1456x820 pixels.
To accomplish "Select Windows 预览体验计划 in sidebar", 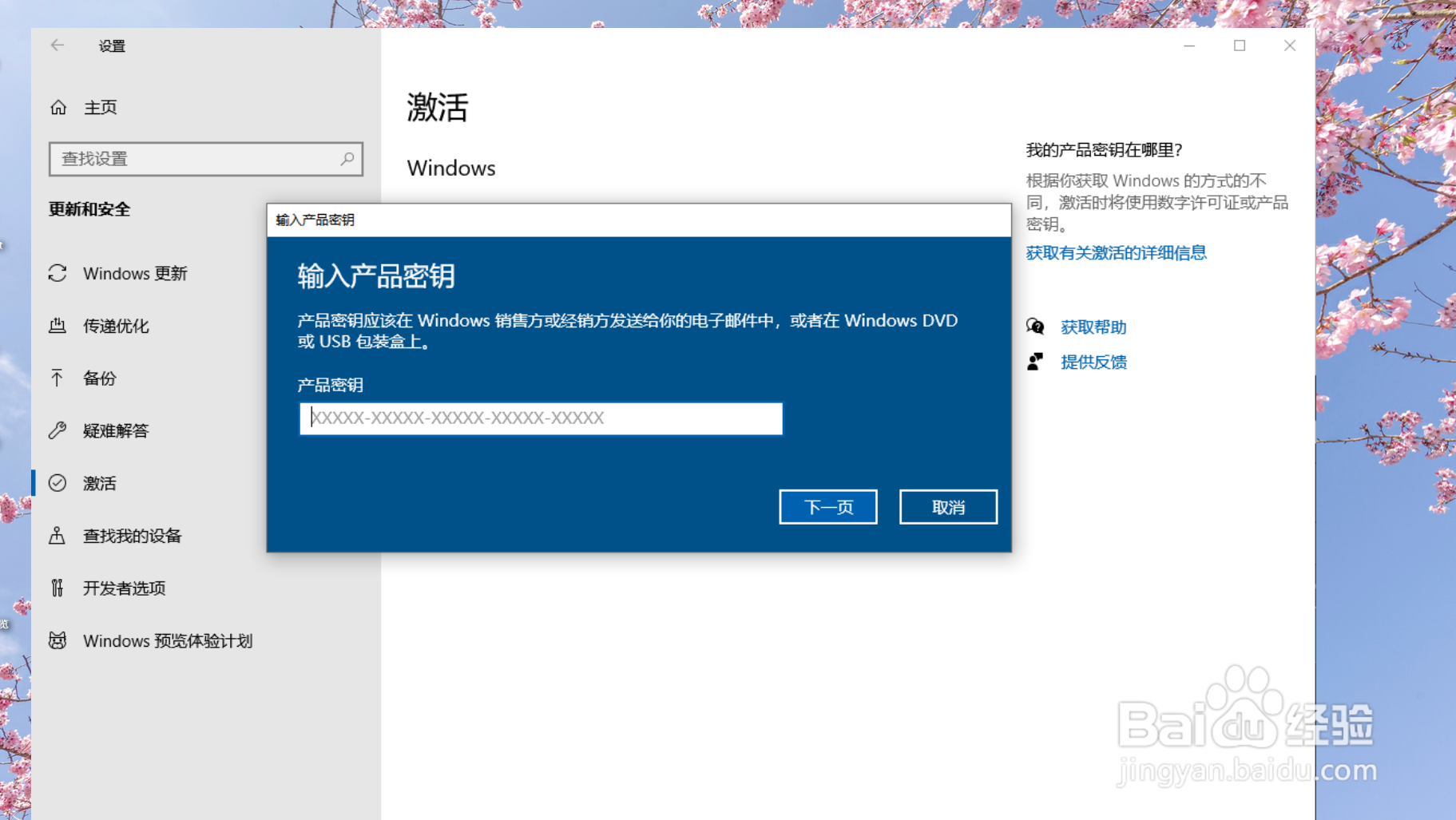I will [x=168, y=641].
